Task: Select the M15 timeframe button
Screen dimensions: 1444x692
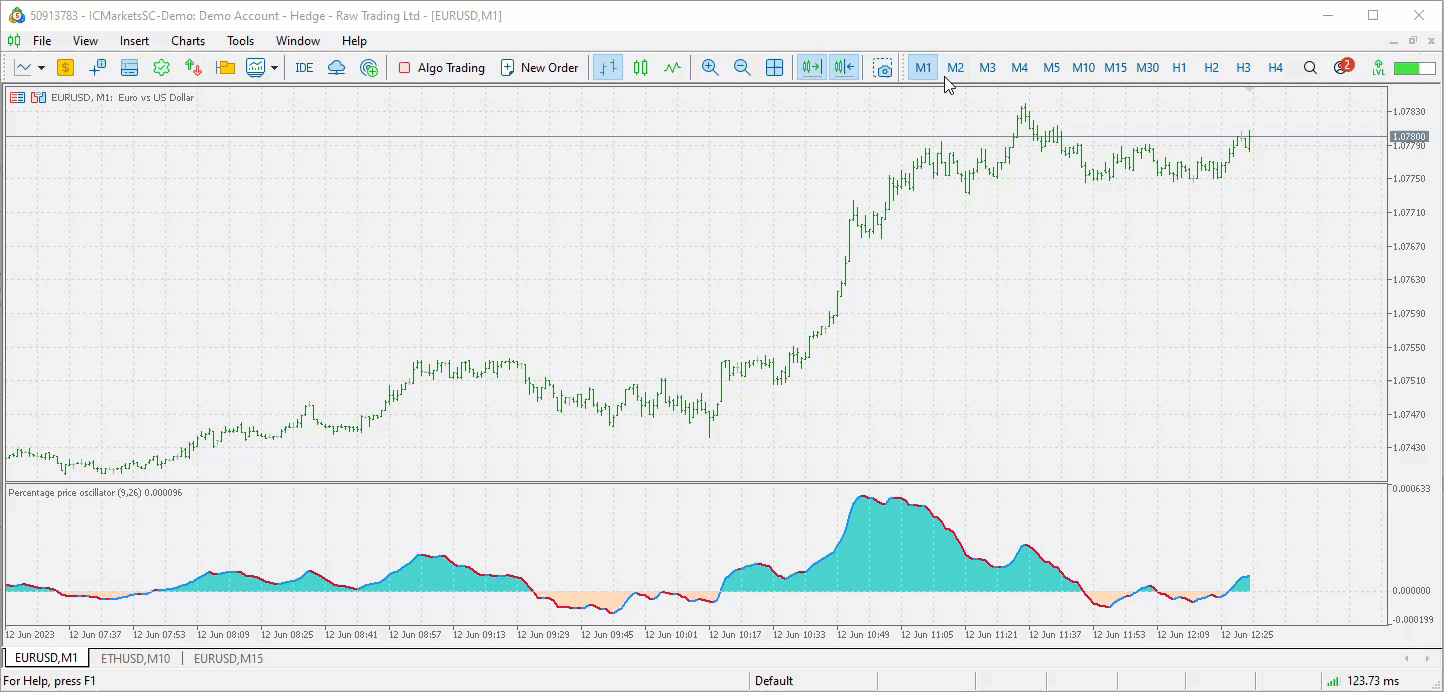Action: [x=1115, y=67]
